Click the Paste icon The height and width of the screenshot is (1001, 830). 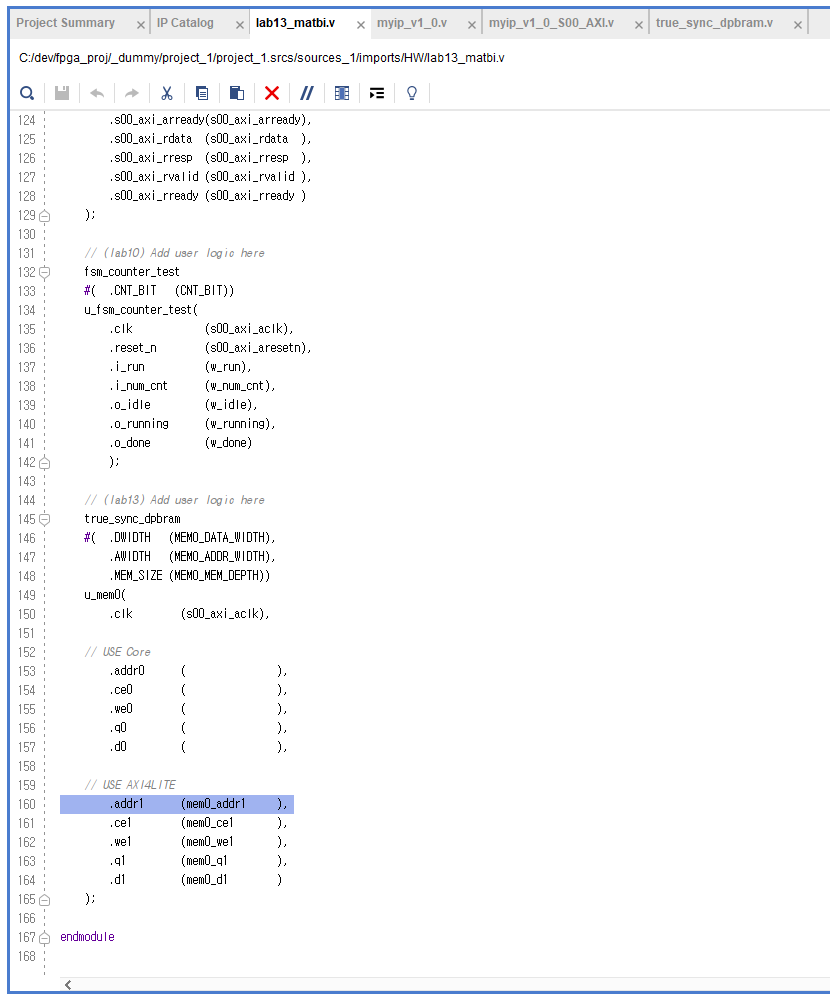[x=237, y=93]
